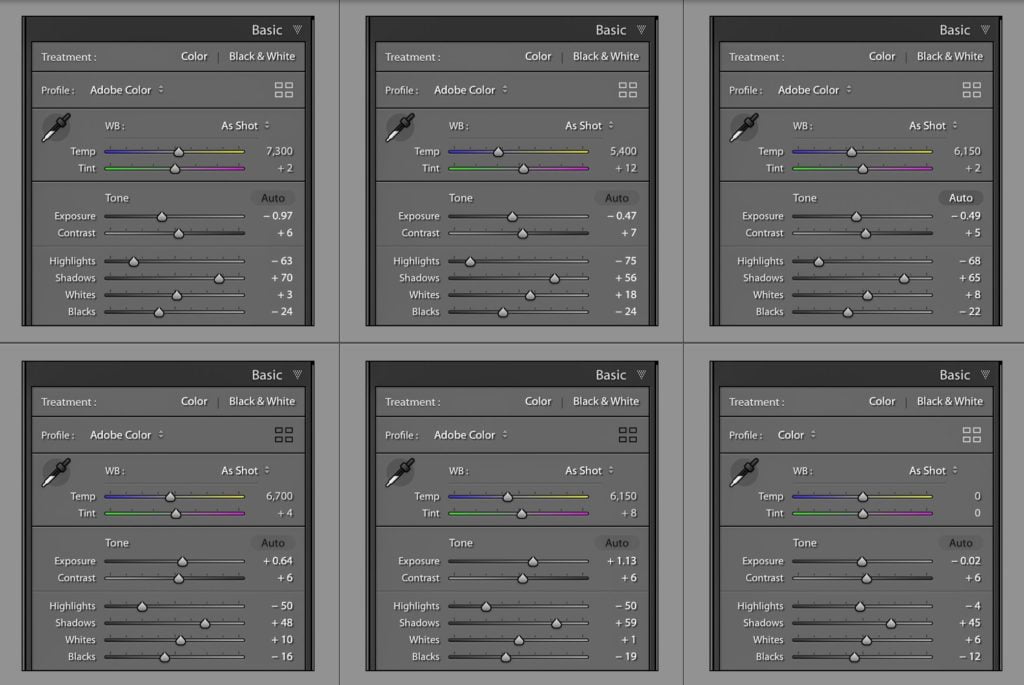
Task: Click Auto tone in the Exposure +1.13 panel
Action: [616, 543]
